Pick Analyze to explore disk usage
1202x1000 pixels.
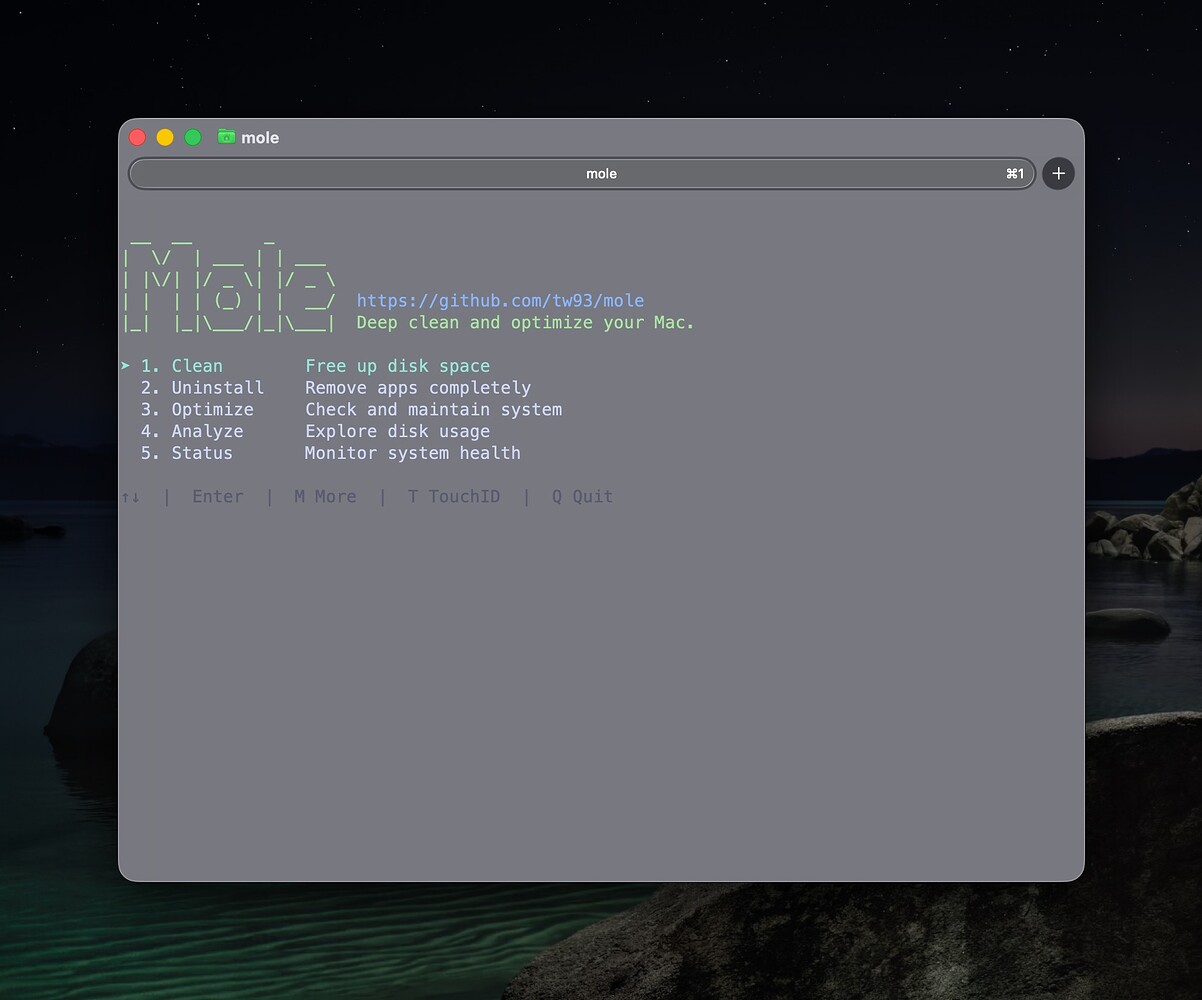pos(207,431)
